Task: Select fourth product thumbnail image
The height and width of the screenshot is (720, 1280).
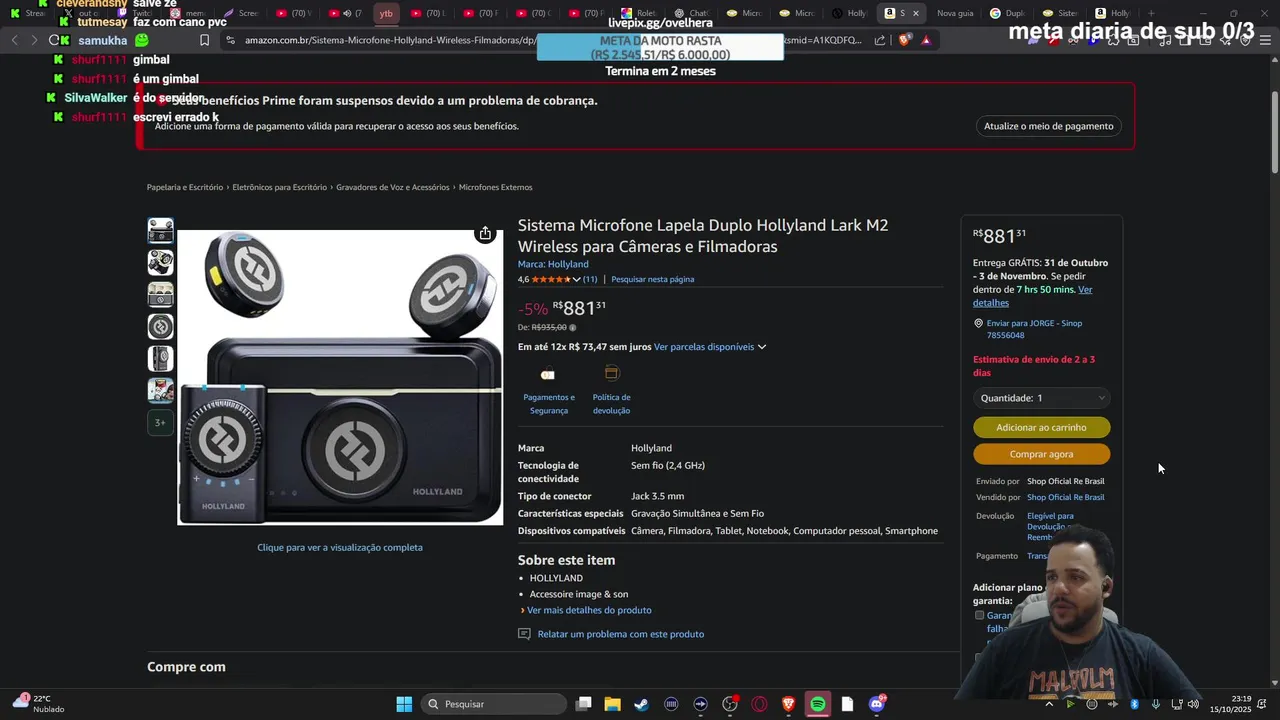Action: [160, 327]
